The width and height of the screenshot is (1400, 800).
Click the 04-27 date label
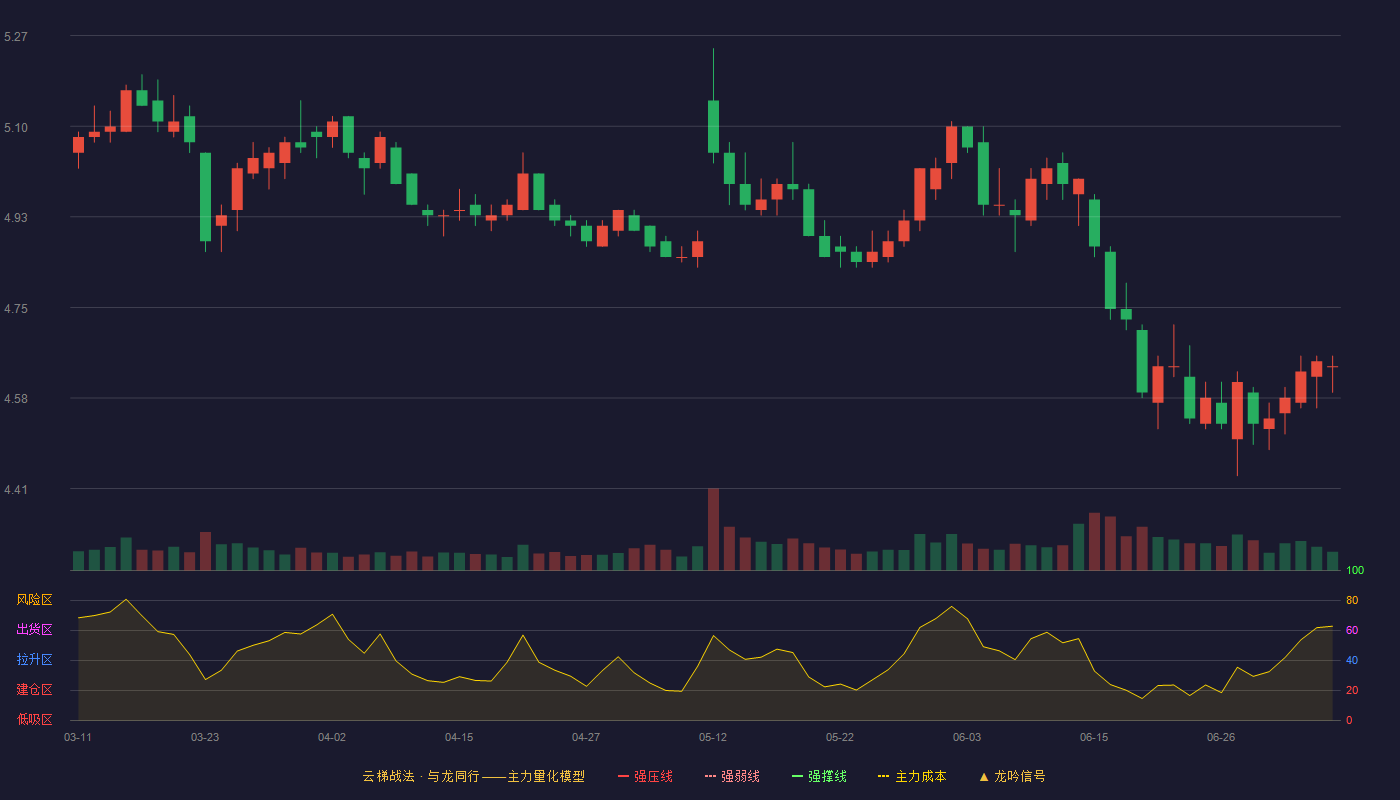[586, 737]
